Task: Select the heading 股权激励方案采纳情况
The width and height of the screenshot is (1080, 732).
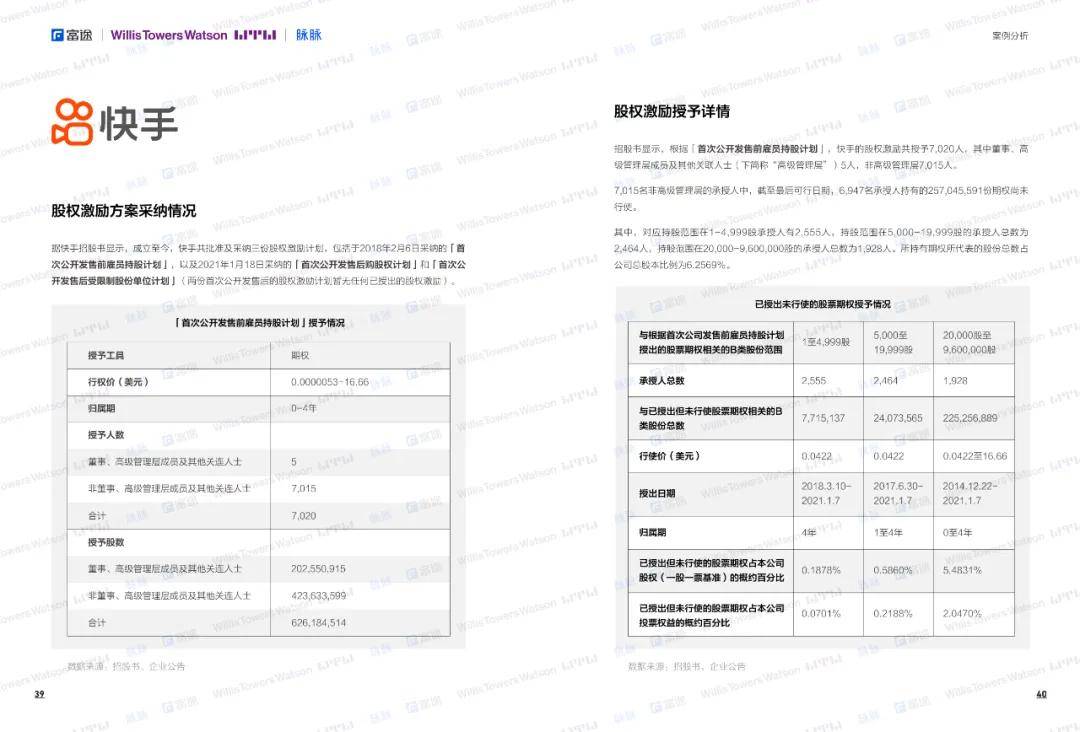Action: 124,211
